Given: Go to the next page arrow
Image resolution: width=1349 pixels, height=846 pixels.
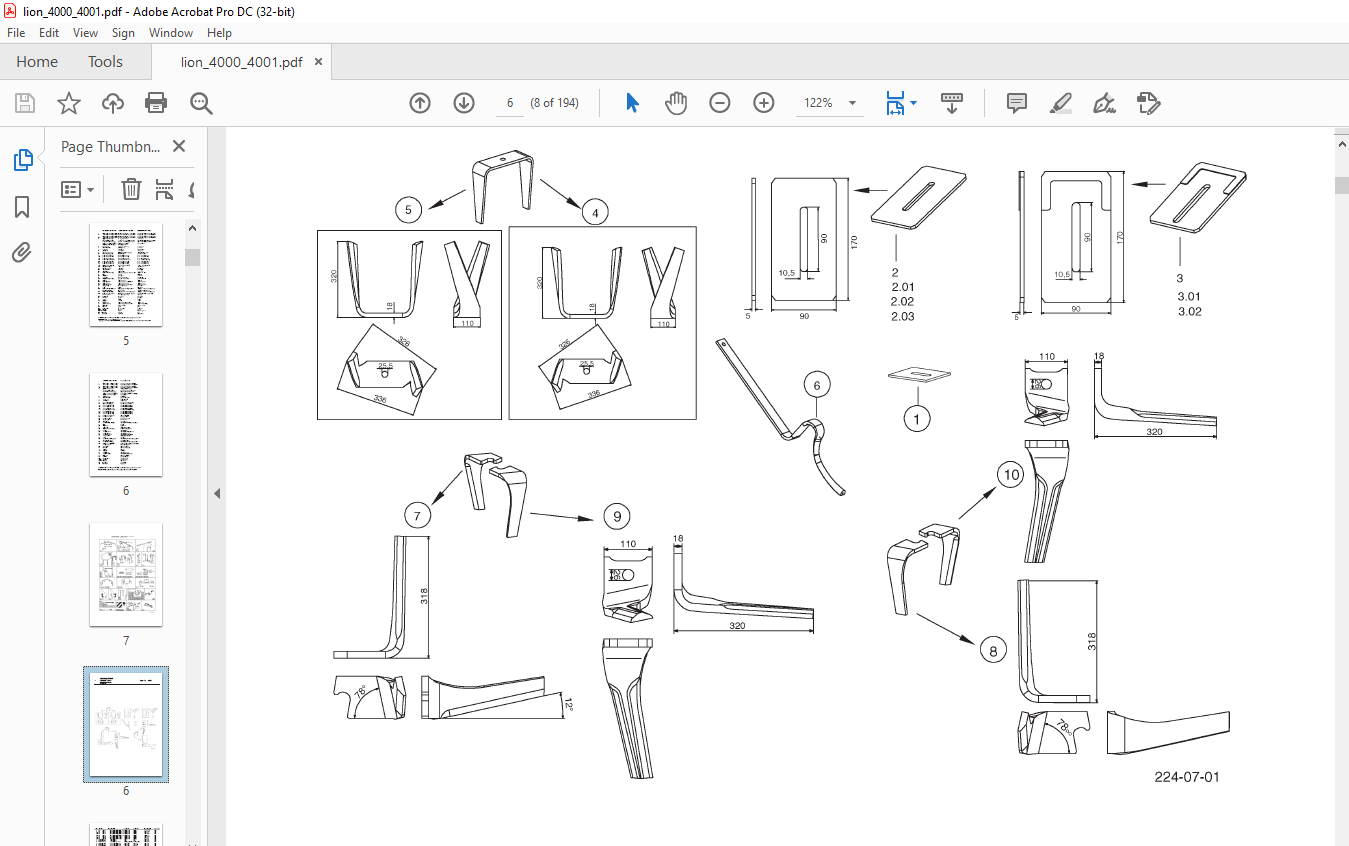Looking at the screenshot, I should point(464,103).
